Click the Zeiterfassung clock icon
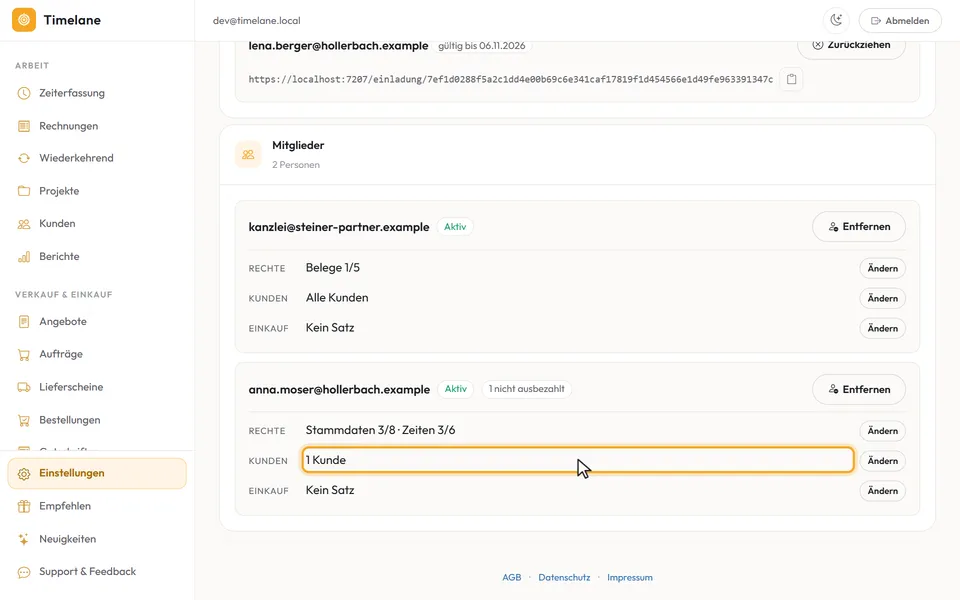 [x=24, y=93]
